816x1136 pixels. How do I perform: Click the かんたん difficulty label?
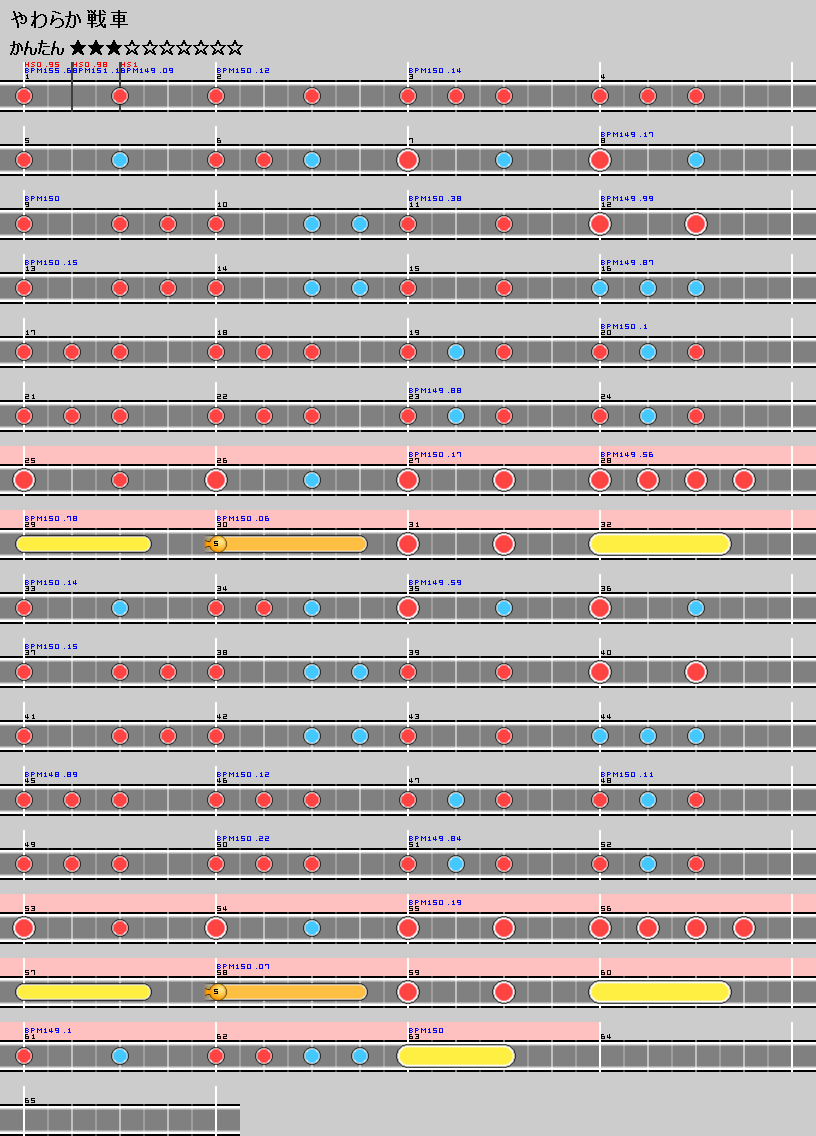coord(37,48)
